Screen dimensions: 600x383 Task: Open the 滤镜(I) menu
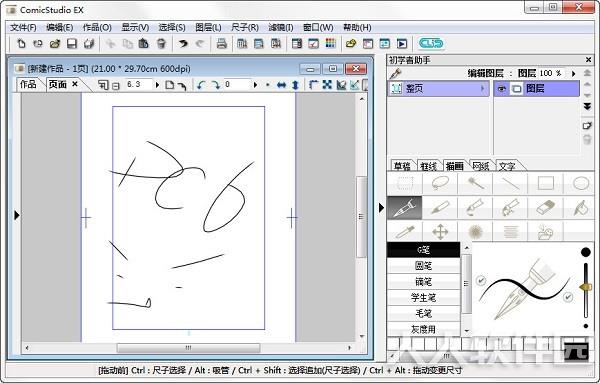(x=280, y=28)
